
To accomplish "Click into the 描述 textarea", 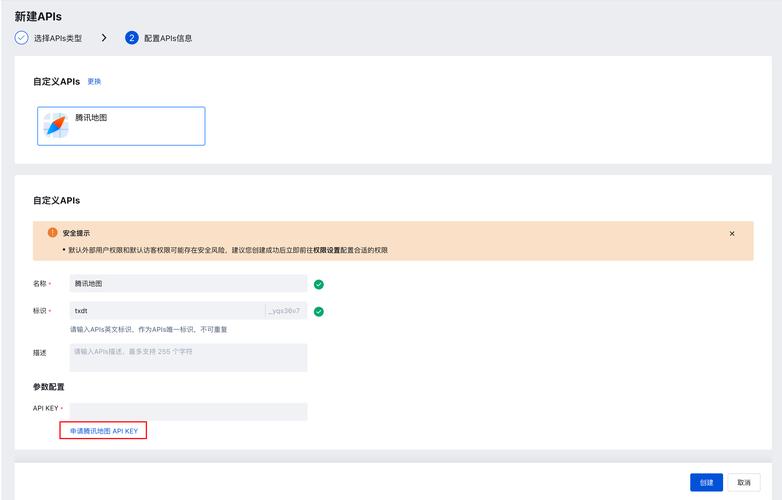I will [189, 357].
